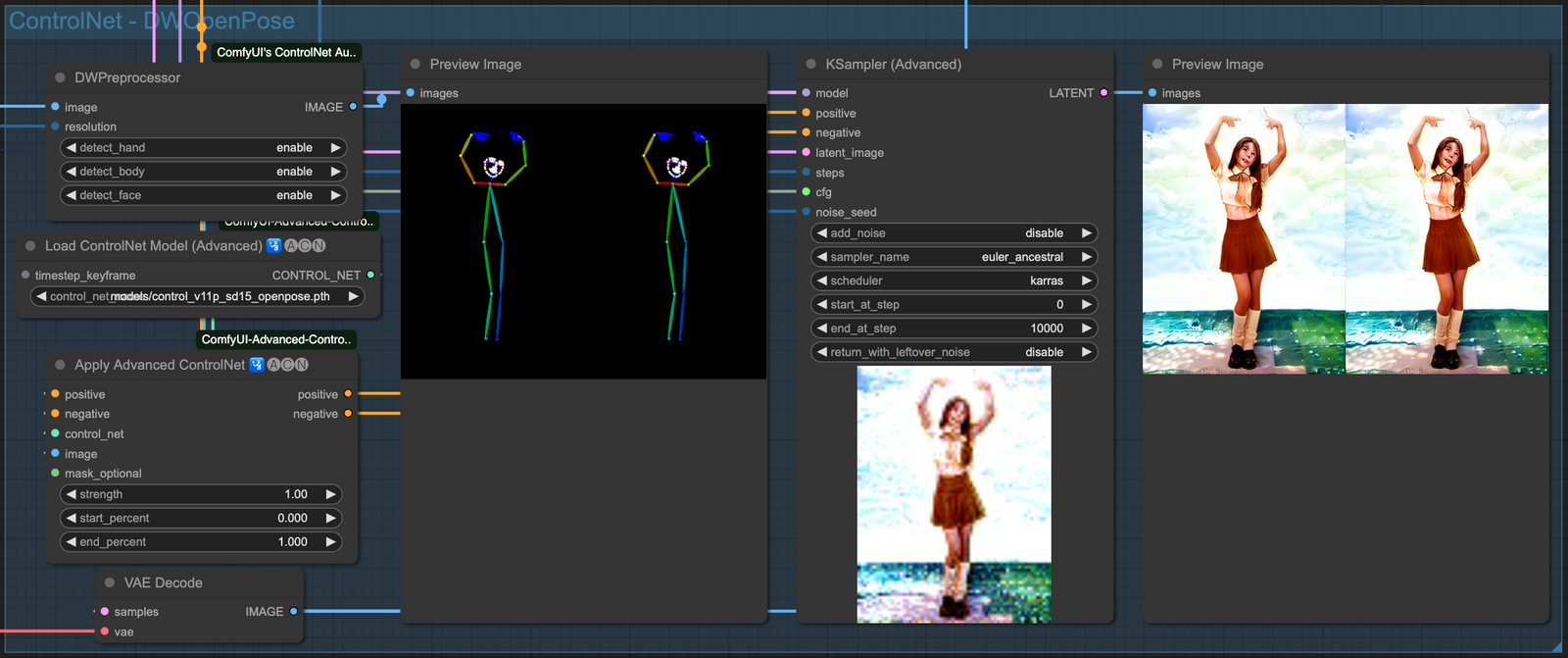The image size is (1568, 658).
Task: Toggle detect_face setting in DWPreprocessor
Action: click(x=203, y=195)
